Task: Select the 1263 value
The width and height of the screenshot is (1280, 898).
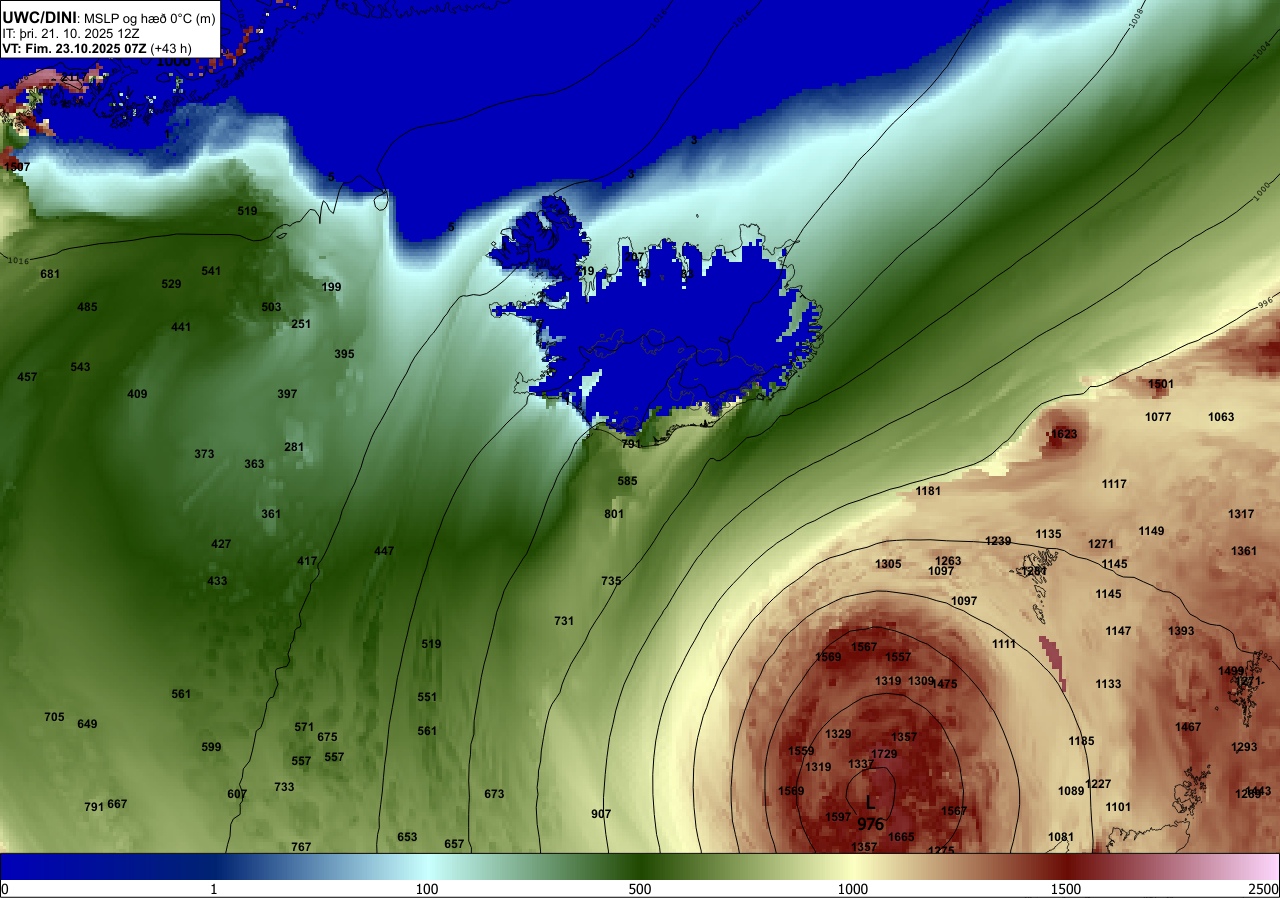Action: [948, 561]
